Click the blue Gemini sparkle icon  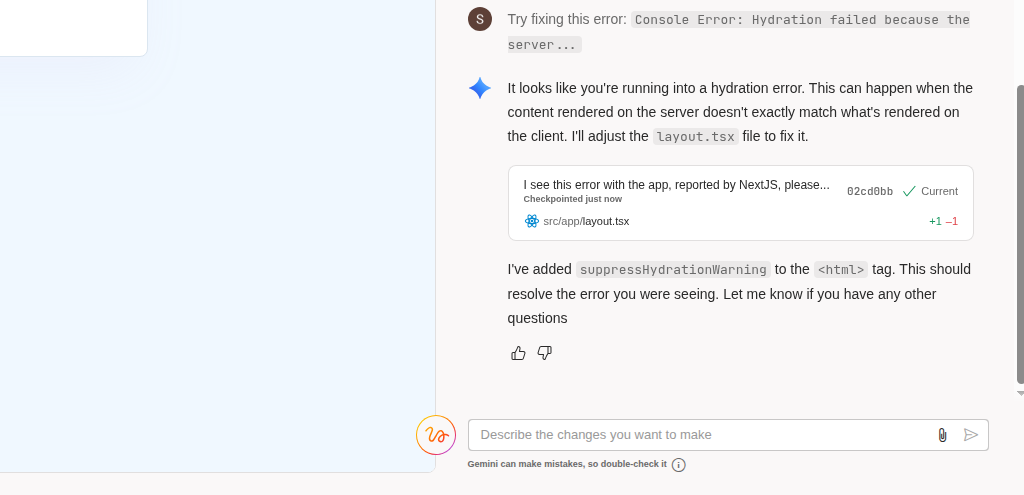click(x=480, y=88)
